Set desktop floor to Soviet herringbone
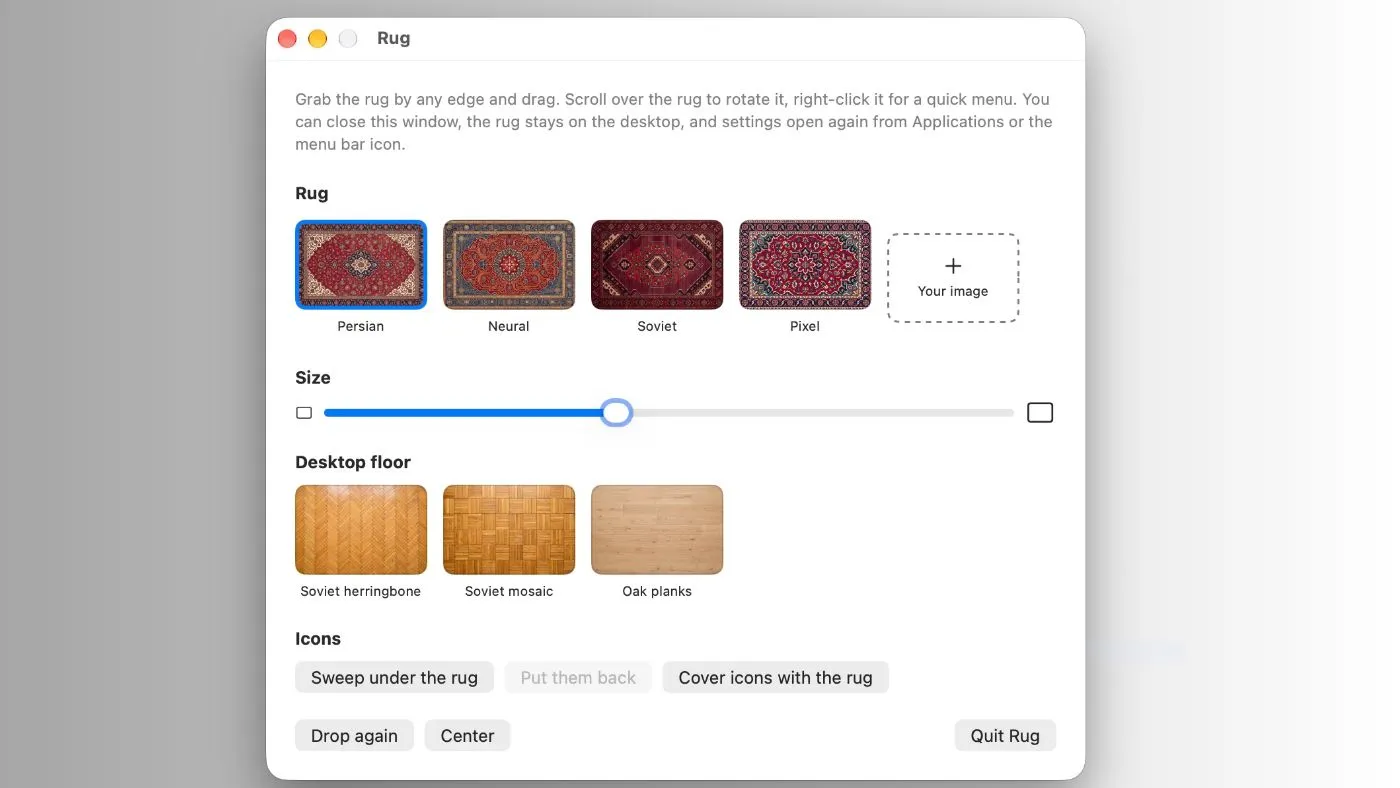 pos(361,530)
